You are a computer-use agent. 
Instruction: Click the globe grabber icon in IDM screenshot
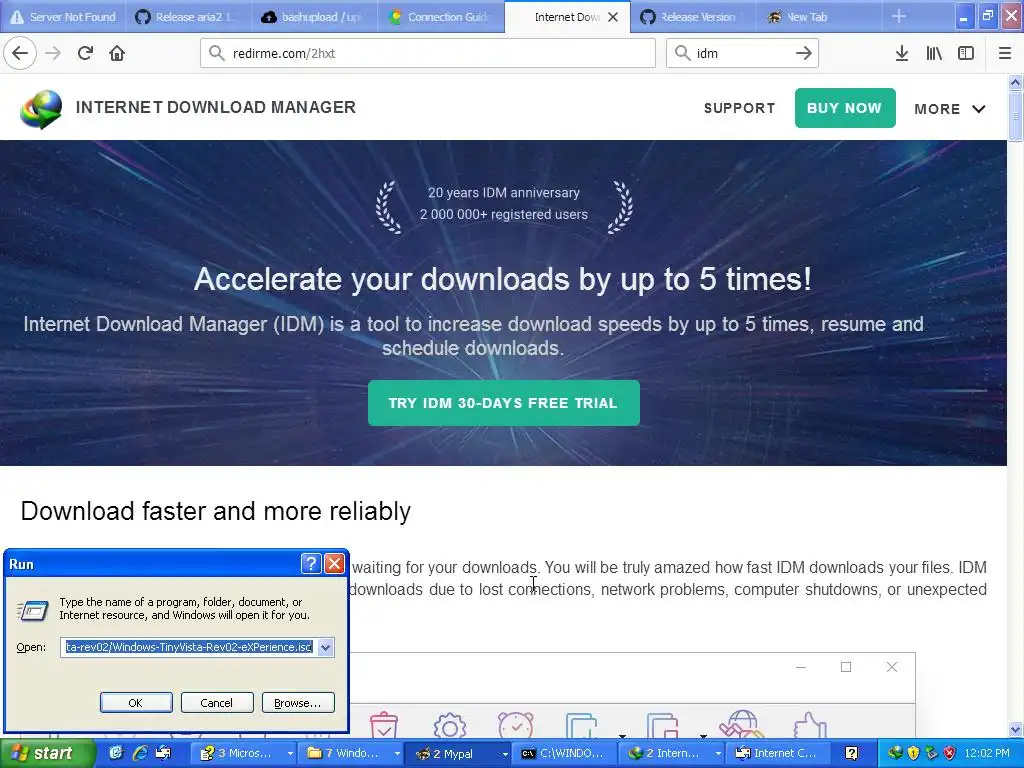pos(741,726)
